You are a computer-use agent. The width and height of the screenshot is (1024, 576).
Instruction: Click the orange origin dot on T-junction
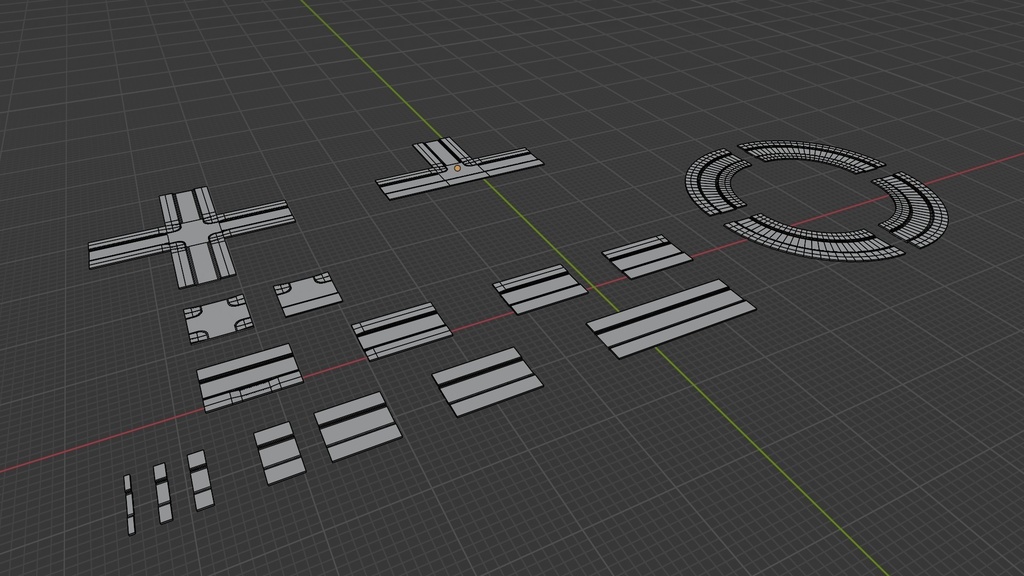pos(457,168)
